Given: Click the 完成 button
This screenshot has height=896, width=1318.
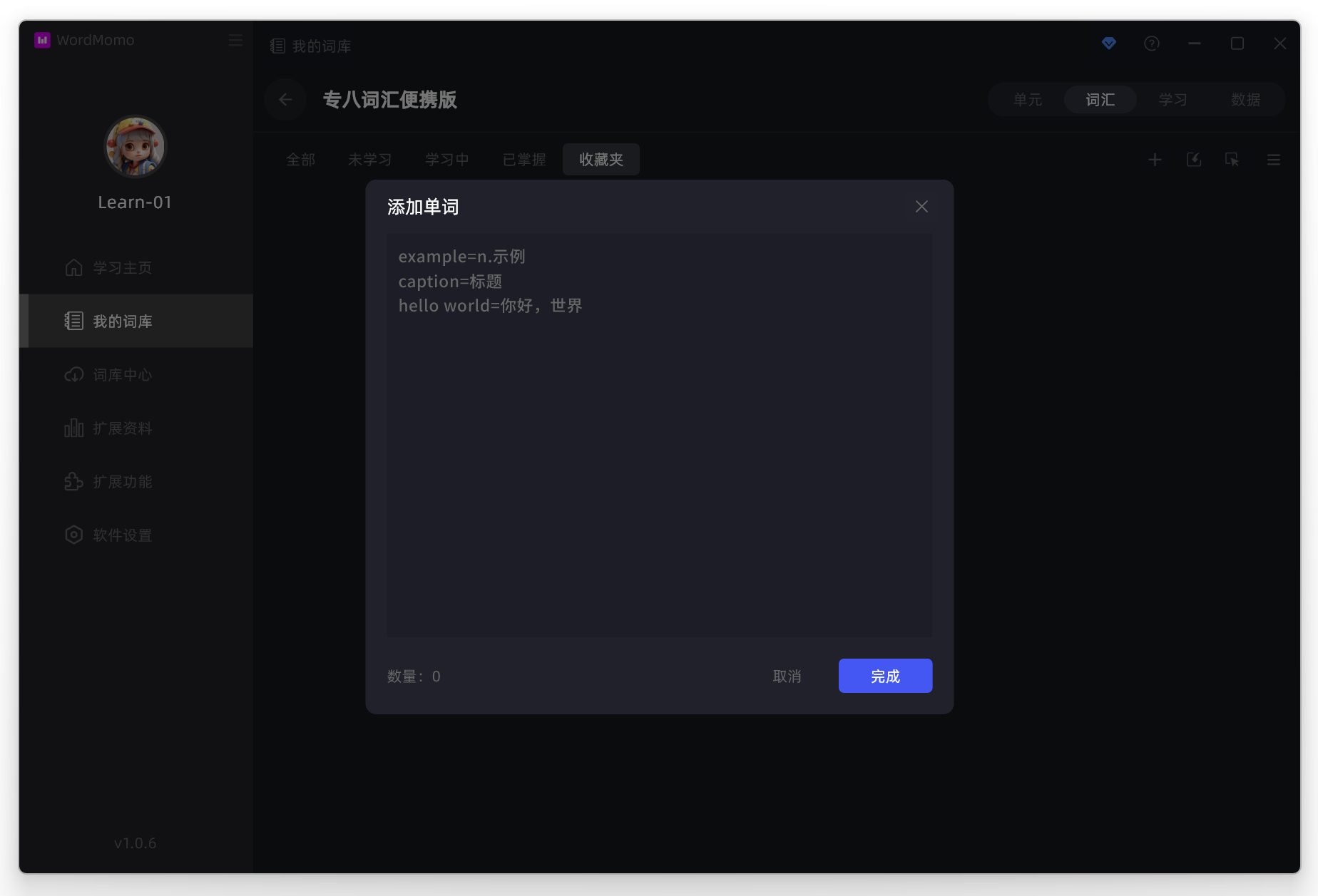Looking at the screenshot, I should [x=885, y=676].
